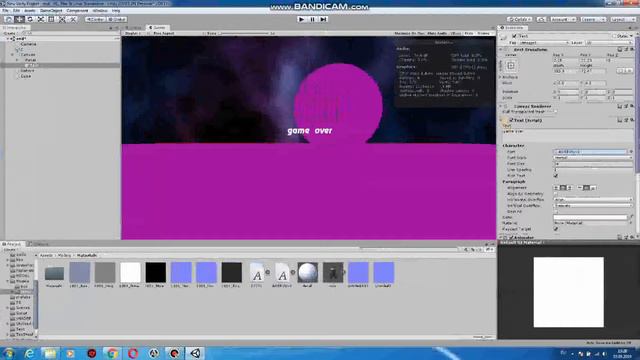Open Rect Transform component settings gear
This screenshot has width=640, height=360.
click(x=632, y=49)
